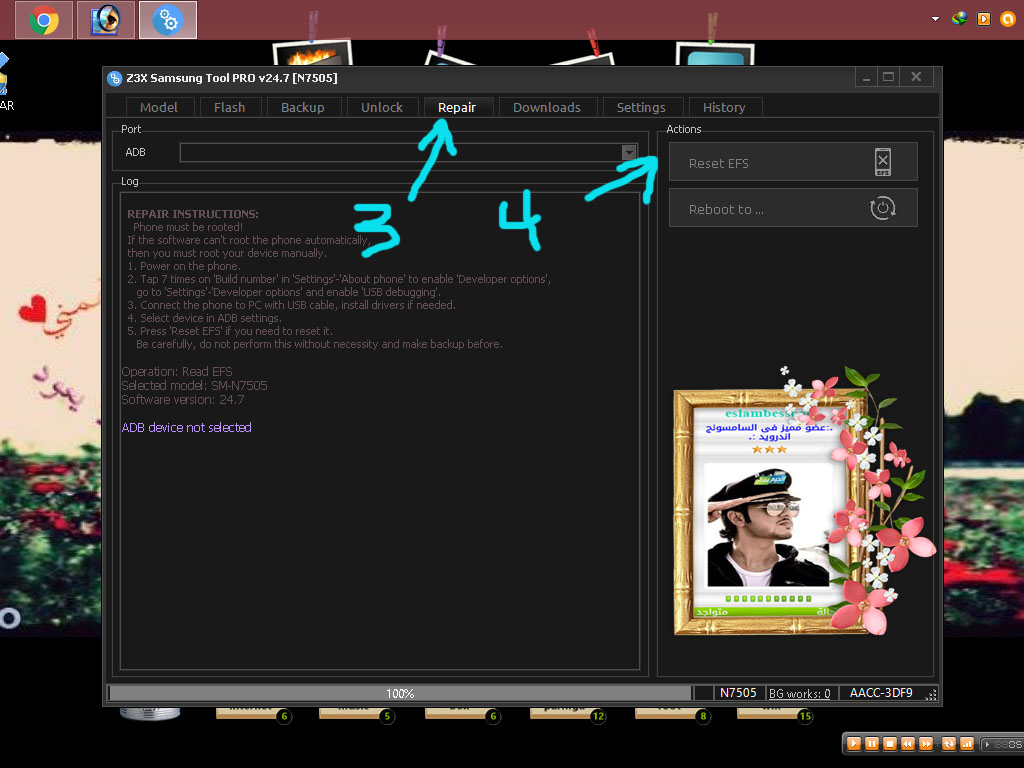Click the desktop folder badge numbered 15
This screenshot has width=1024, height=768.
(805, 716)
